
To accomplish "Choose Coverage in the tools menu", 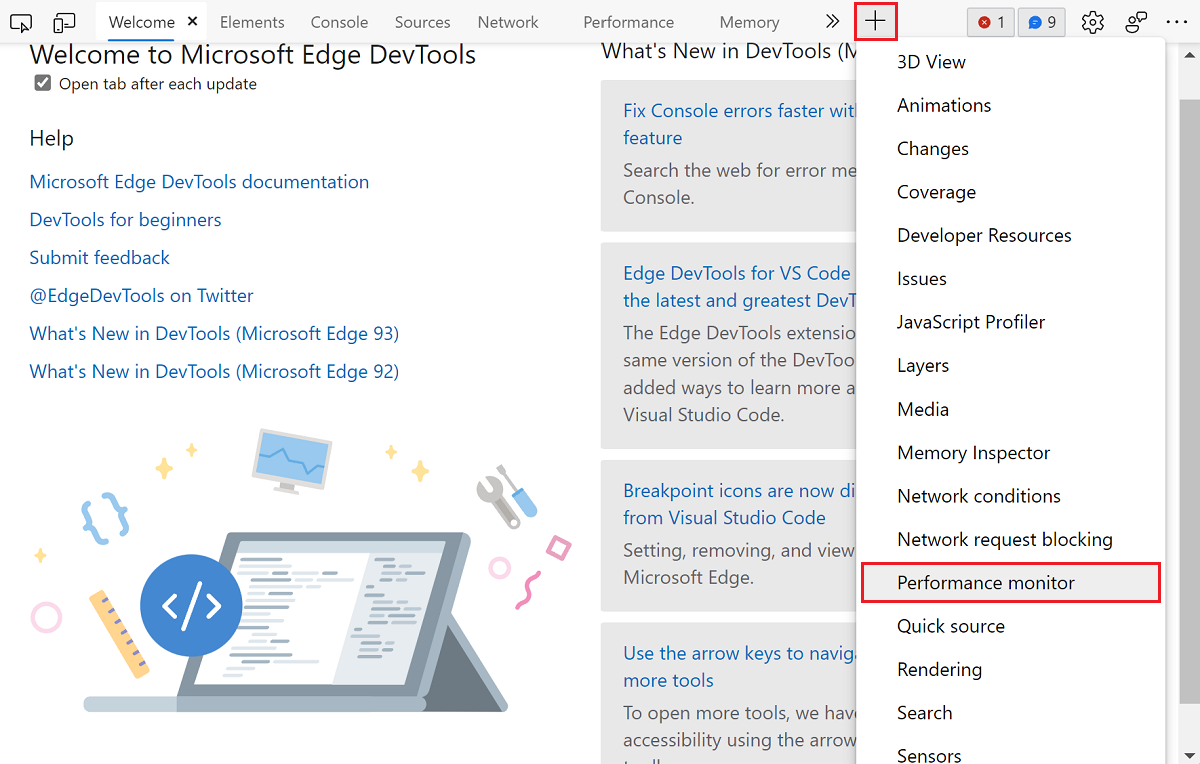I will click(x=1011, y=192).
